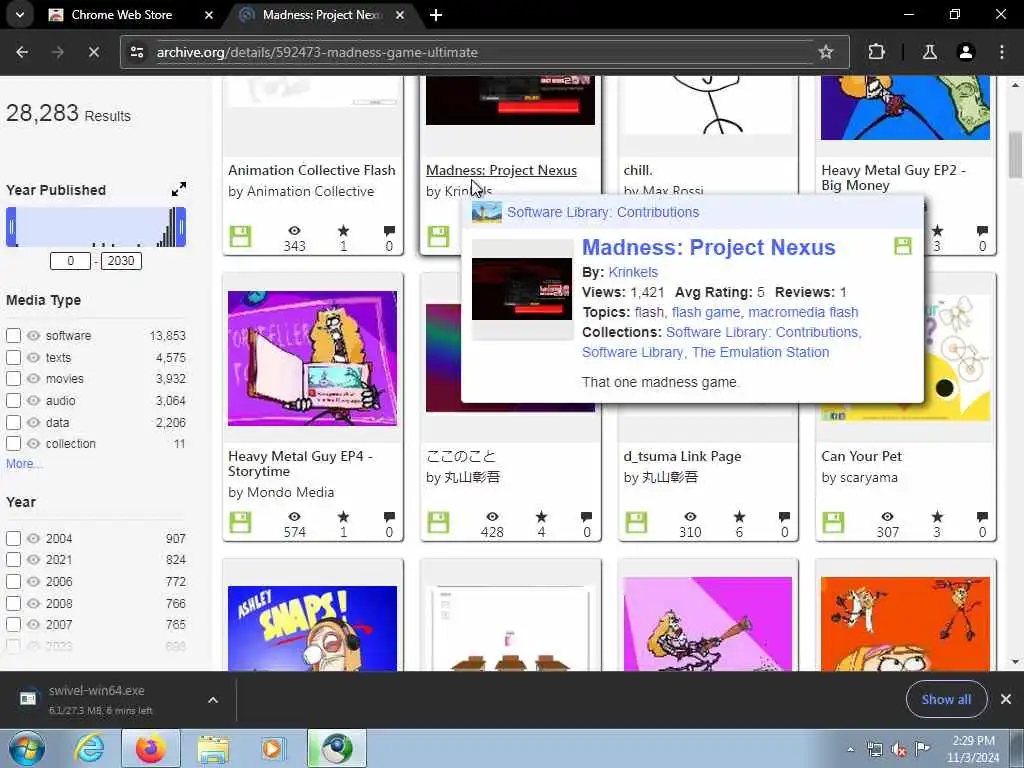Launch Internet Explorer from taskbar
The width and height of the screenshot is (1024, 768).
click(x=88, y=748)
